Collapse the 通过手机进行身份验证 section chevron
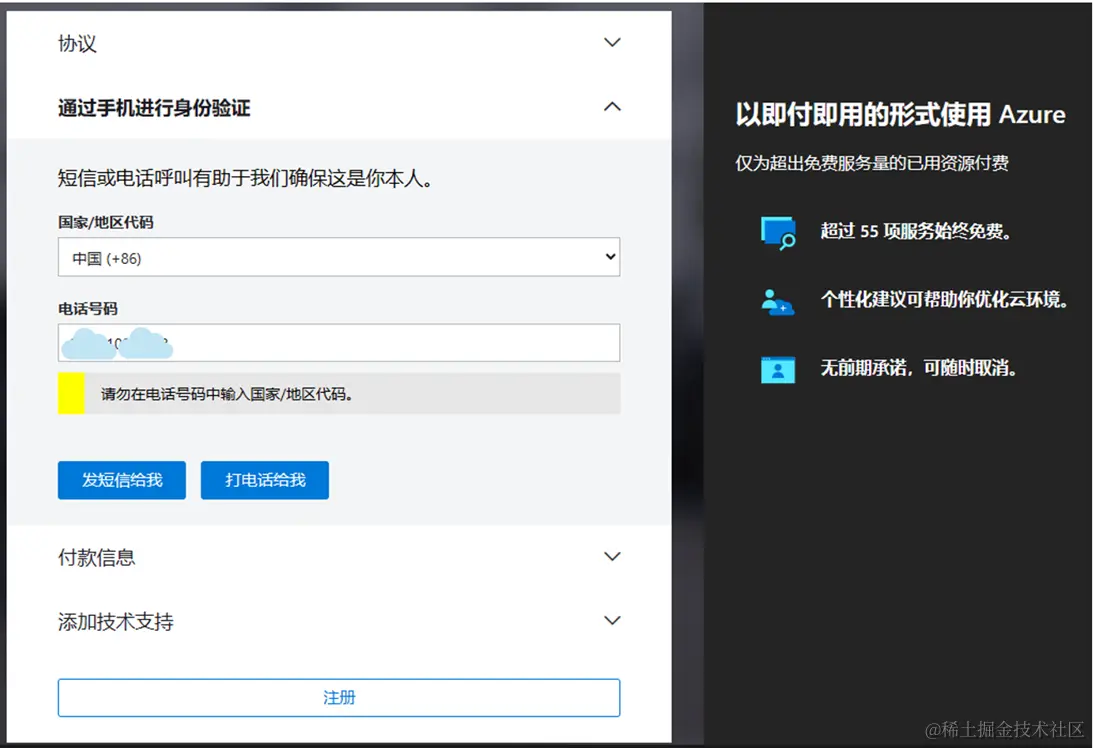Image resolution: width=1093 pixels, height=748 pixels. tap(612, 107)
